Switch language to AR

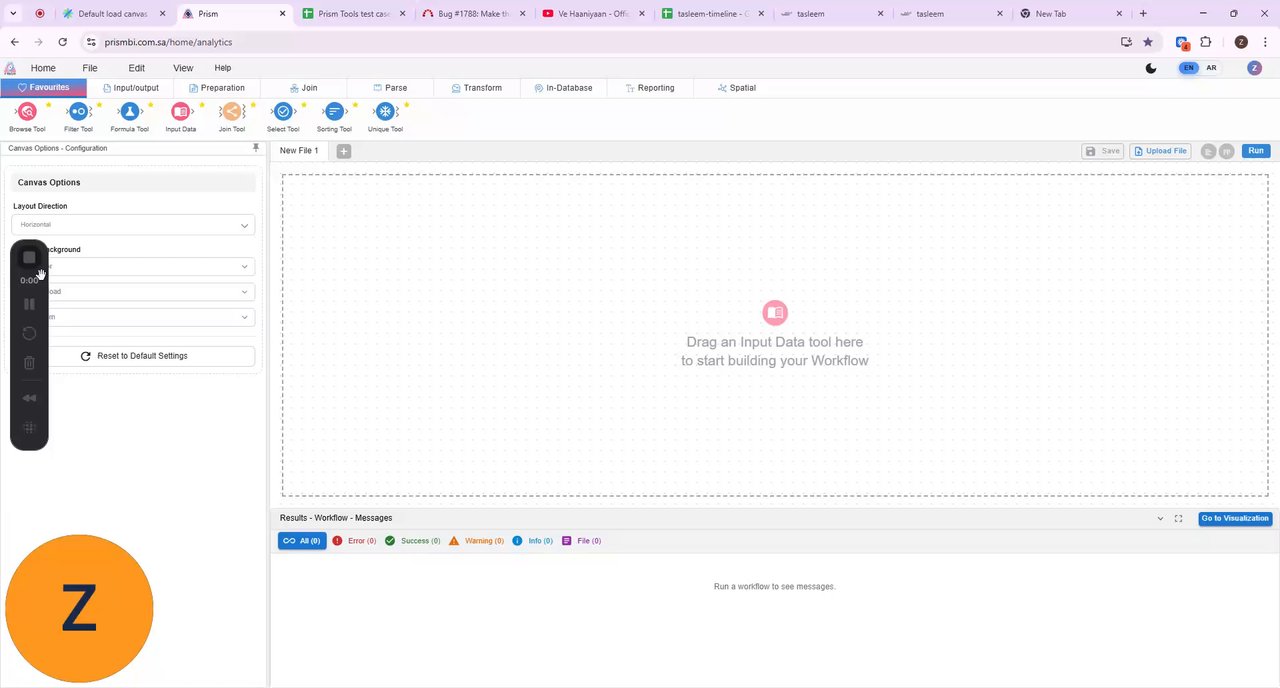click(x=1211, y=68)
